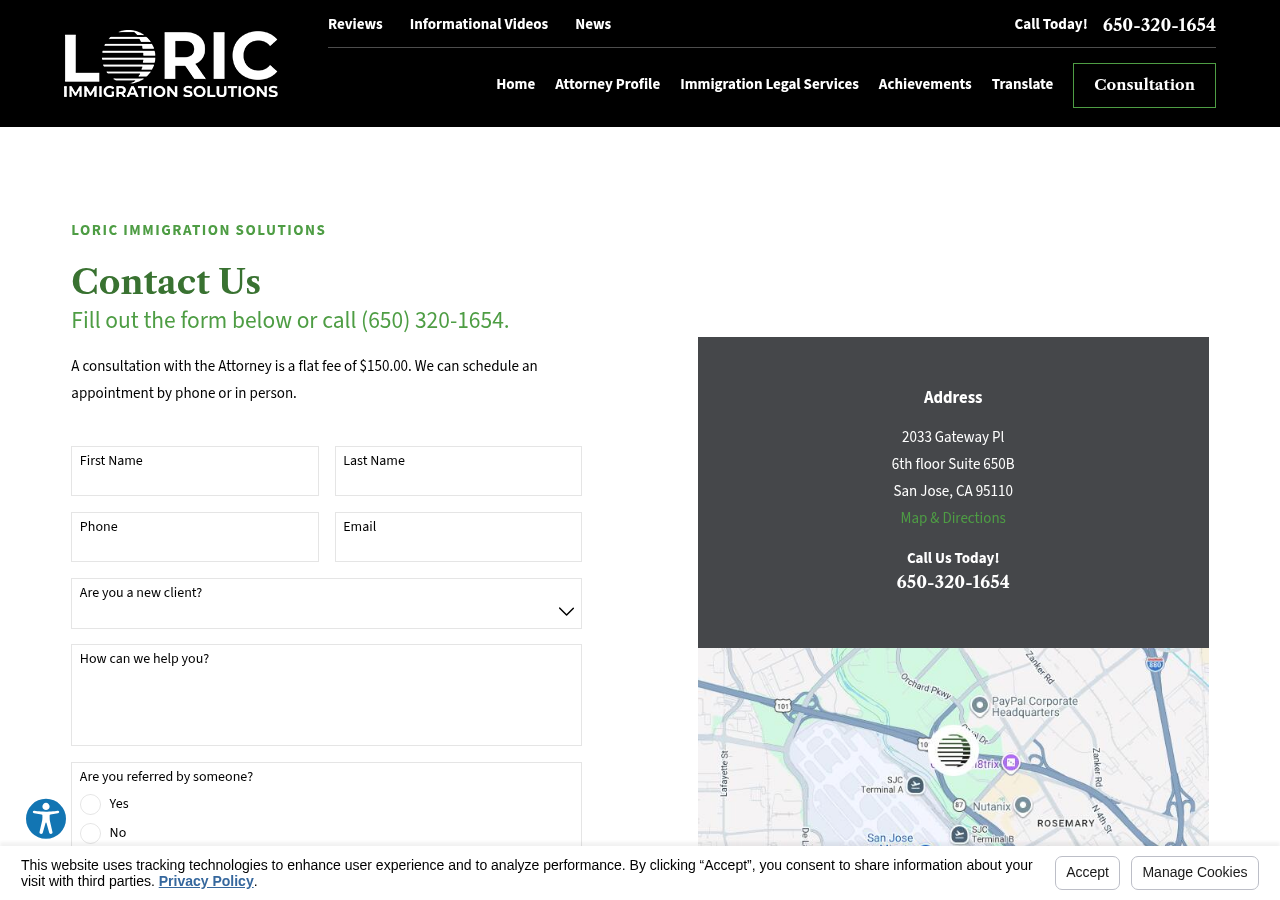
Task: Open the Immigration Legal Services menu
Action: point(768,84)
